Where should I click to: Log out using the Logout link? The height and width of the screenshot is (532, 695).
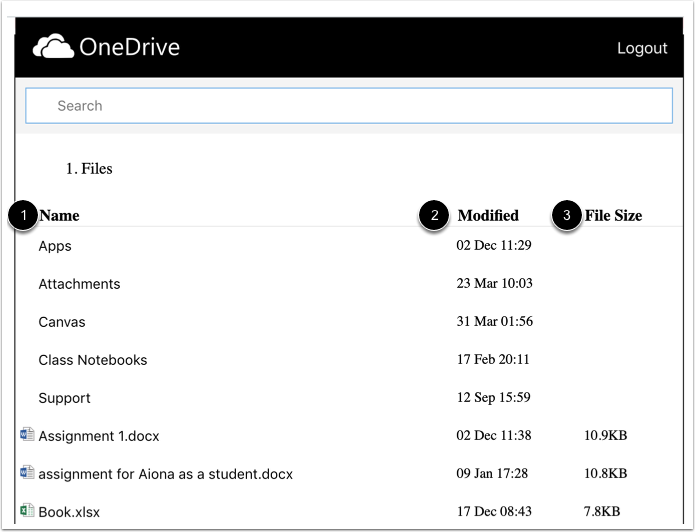[642, 48]
